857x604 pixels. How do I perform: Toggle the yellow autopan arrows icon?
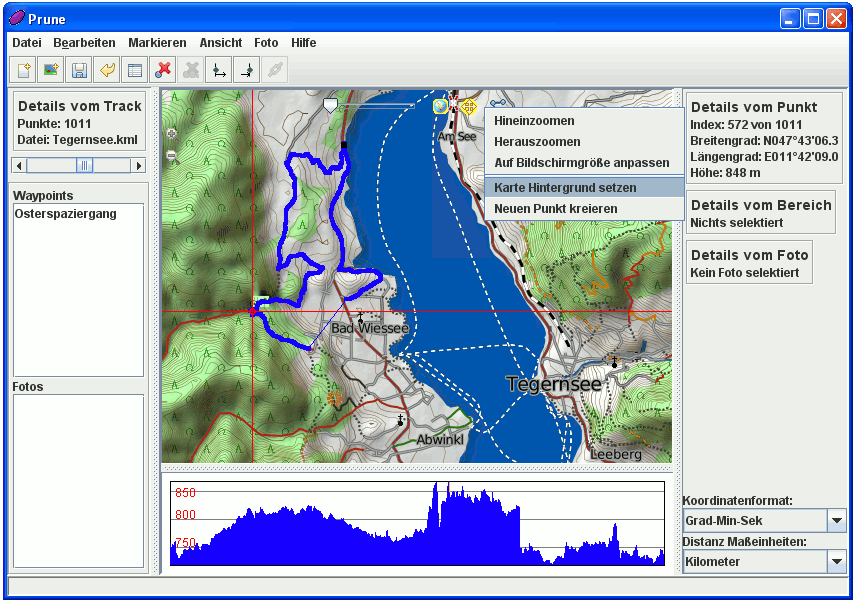pyautogui.click(x=468, y=105)
